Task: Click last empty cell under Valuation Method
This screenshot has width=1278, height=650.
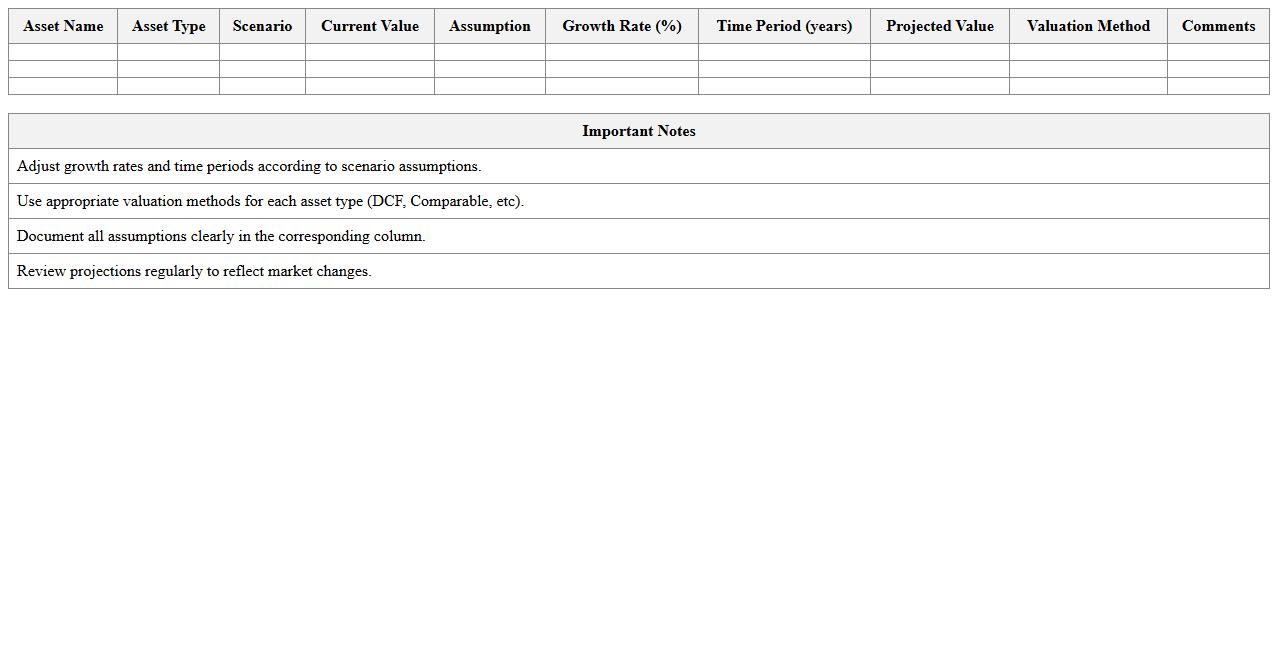Action: point(1088,86)
